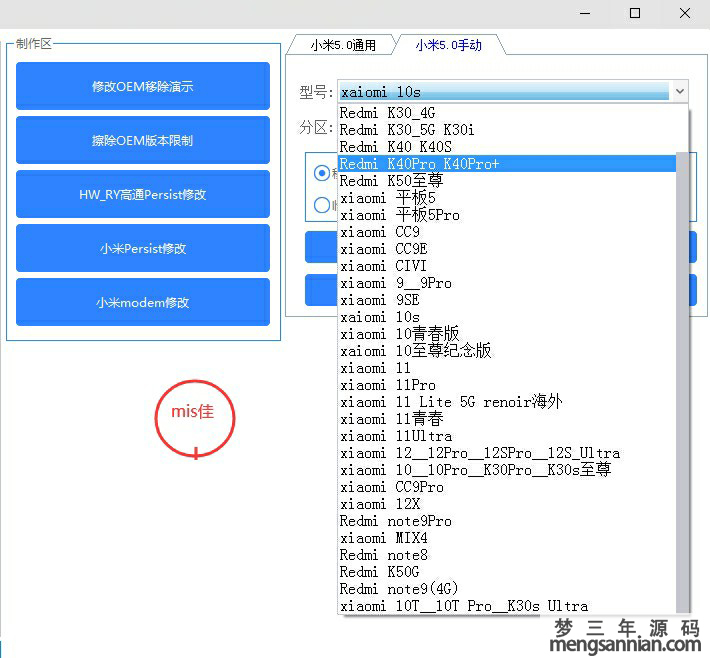The width and height of the screenshot is (710, 658).
Task: Choose xiaomi 11 Lite 5G renoir海外 entry
Action: pyautogui.click(x=507, y=402)
